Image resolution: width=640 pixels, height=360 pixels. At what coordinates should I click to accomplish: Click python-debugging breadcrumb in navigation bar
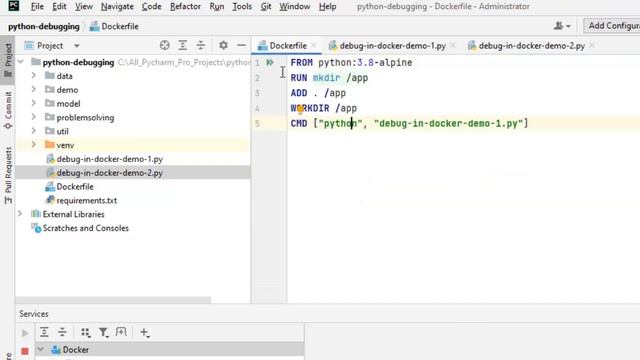(x=44, y=27)
